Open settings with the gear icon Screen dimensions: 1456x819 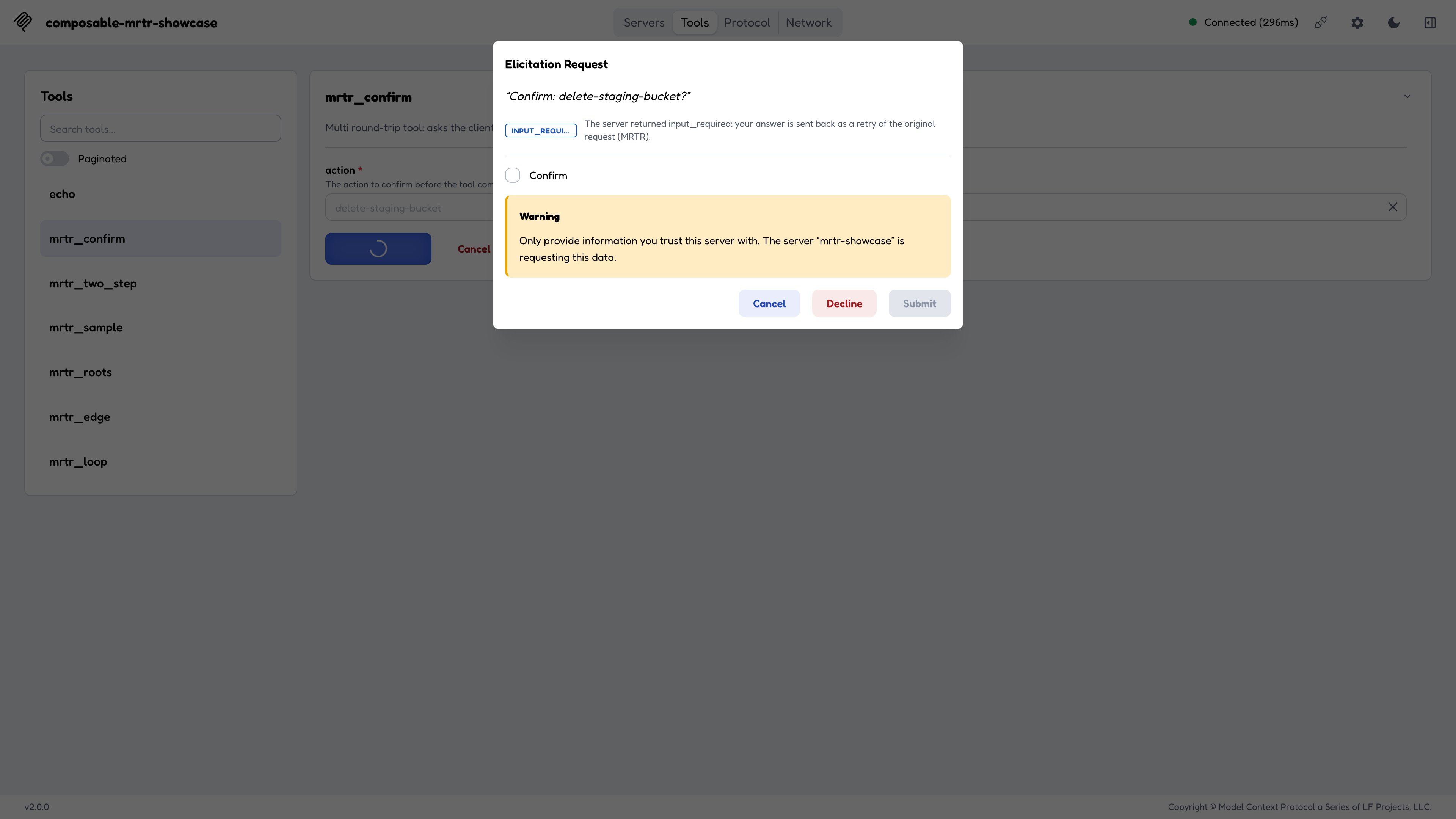(1357, 23)
